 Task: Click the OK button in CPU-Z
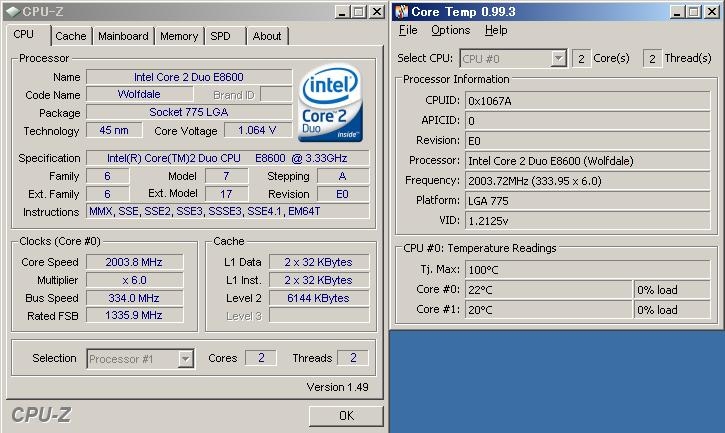(346, 416)
